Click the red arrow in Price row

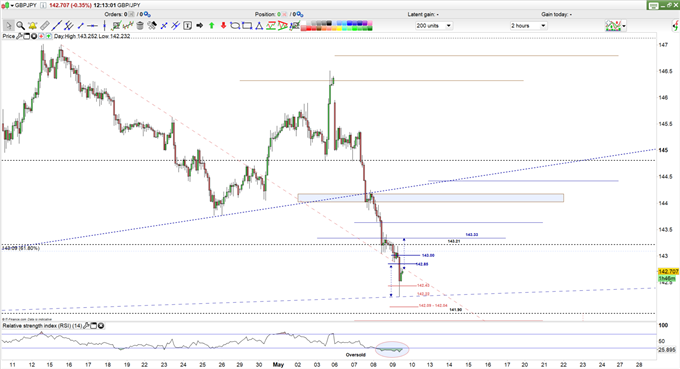(41, 36)
